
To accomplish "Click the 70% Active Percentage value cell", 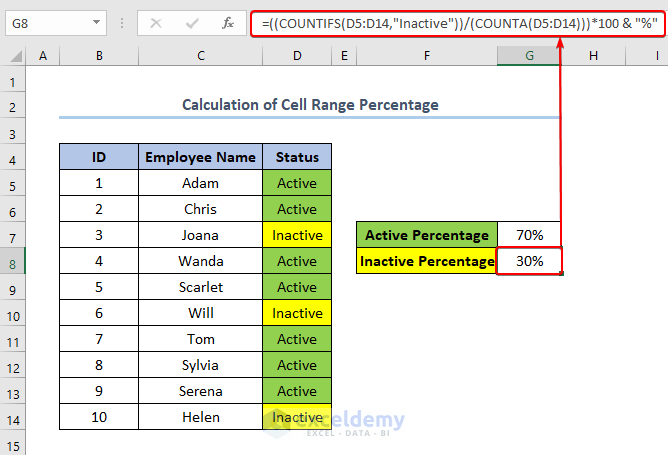I will coord(529,235).
